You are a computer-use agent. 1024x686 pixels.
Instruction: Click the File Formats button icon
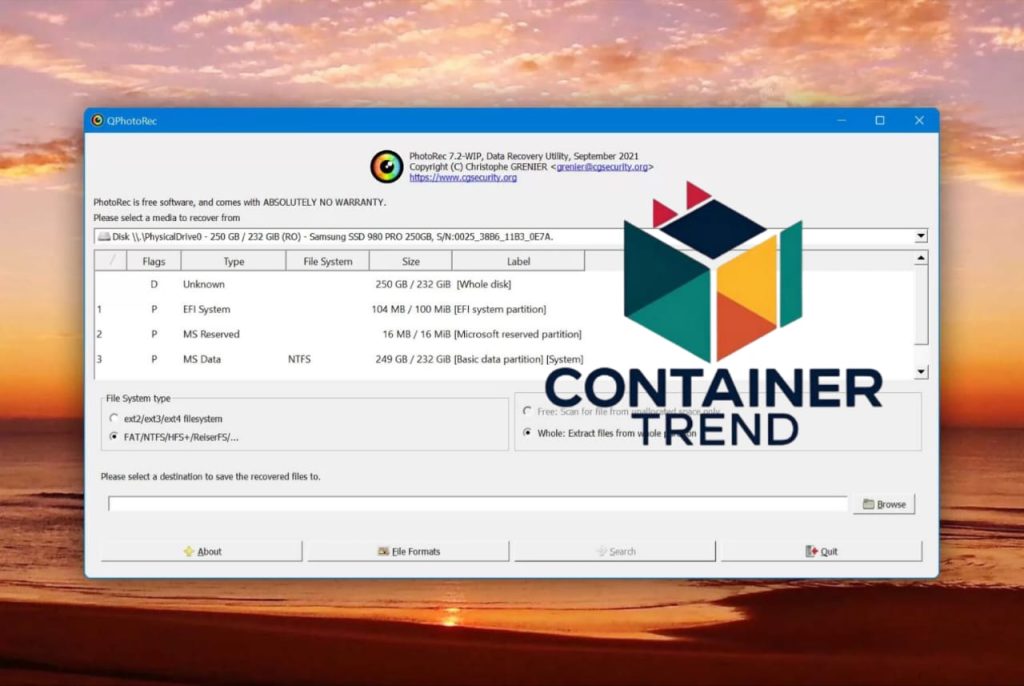point(383,551)
